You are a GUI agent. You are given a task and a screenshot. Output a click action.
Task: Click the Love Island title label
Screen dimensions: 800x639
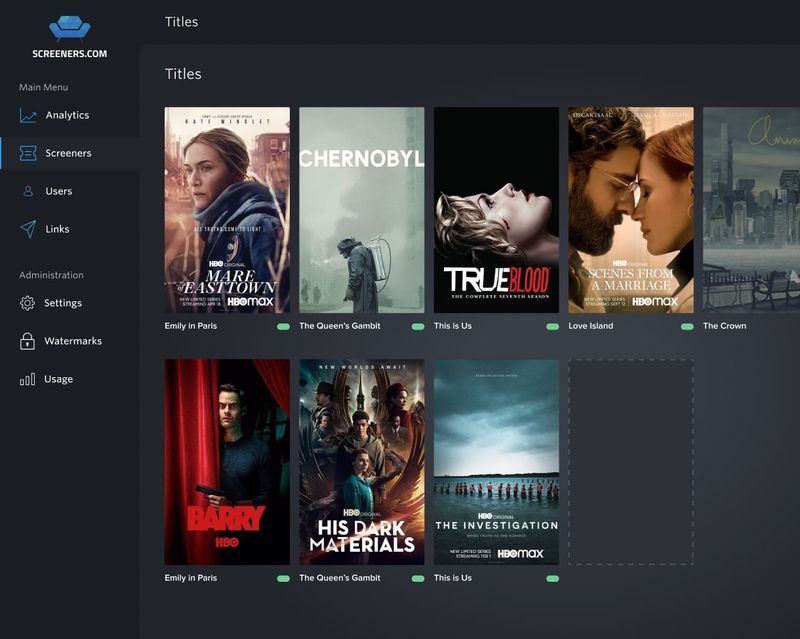click(x=591, y=326)
